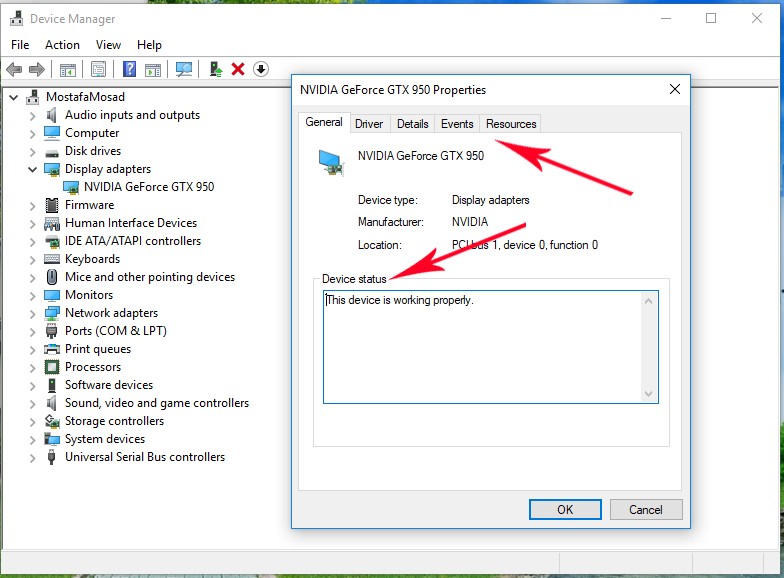784x578 pixels.
Task: Switch to the Details tab
Action: [412, 124]
